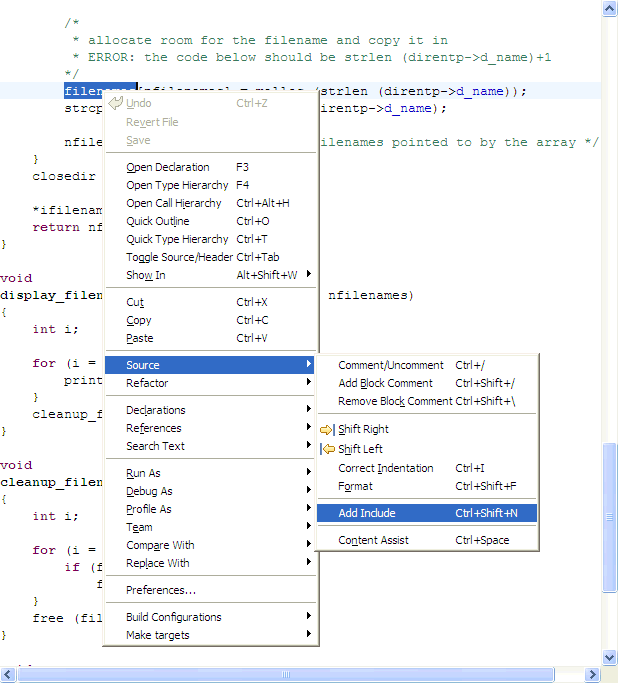Click vertical scrollbar up arrow
Screen dimensions: 618x683
tap(609, 9)
